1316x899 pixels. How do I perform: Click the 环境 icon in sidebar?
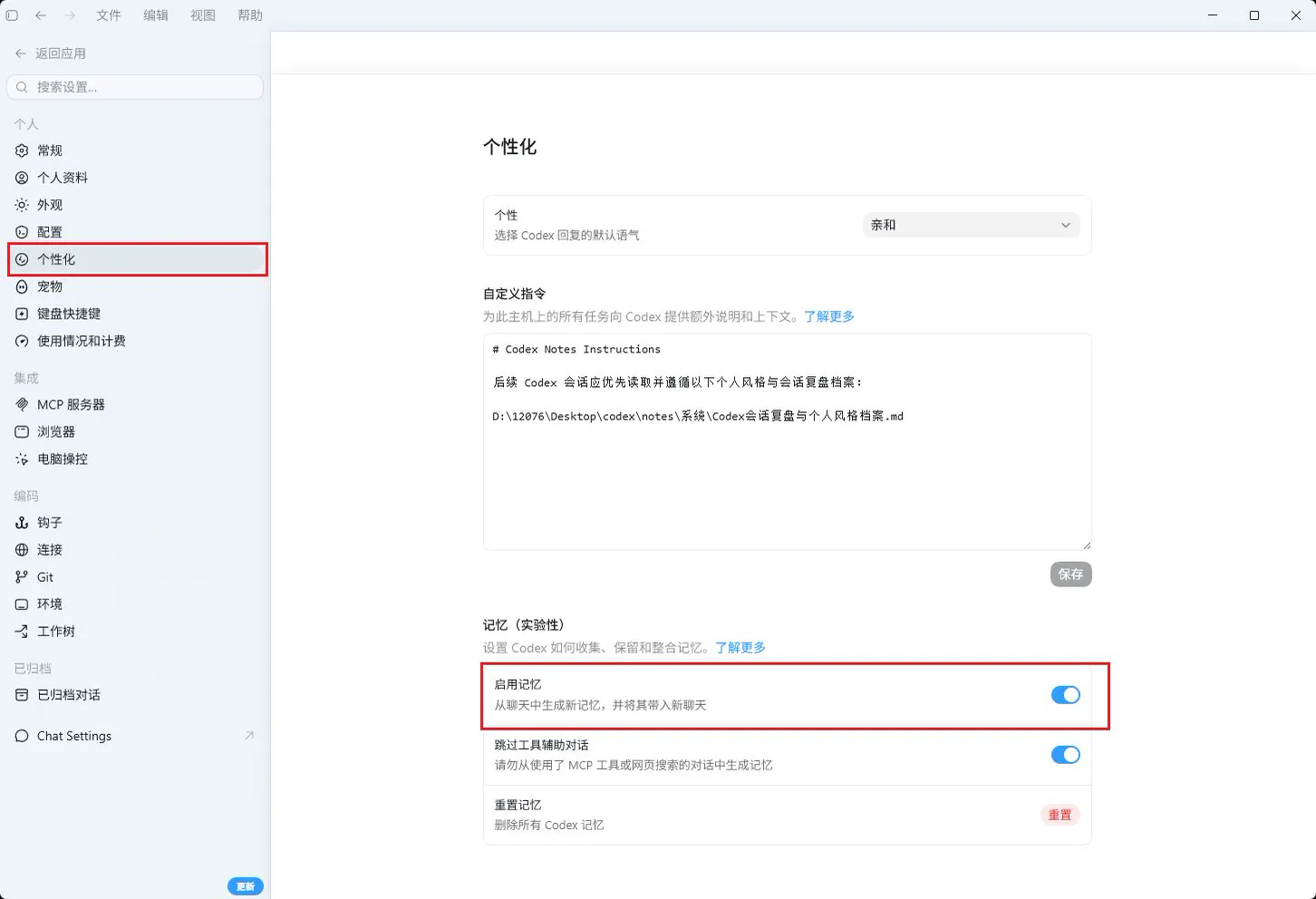tap(22, 604)
